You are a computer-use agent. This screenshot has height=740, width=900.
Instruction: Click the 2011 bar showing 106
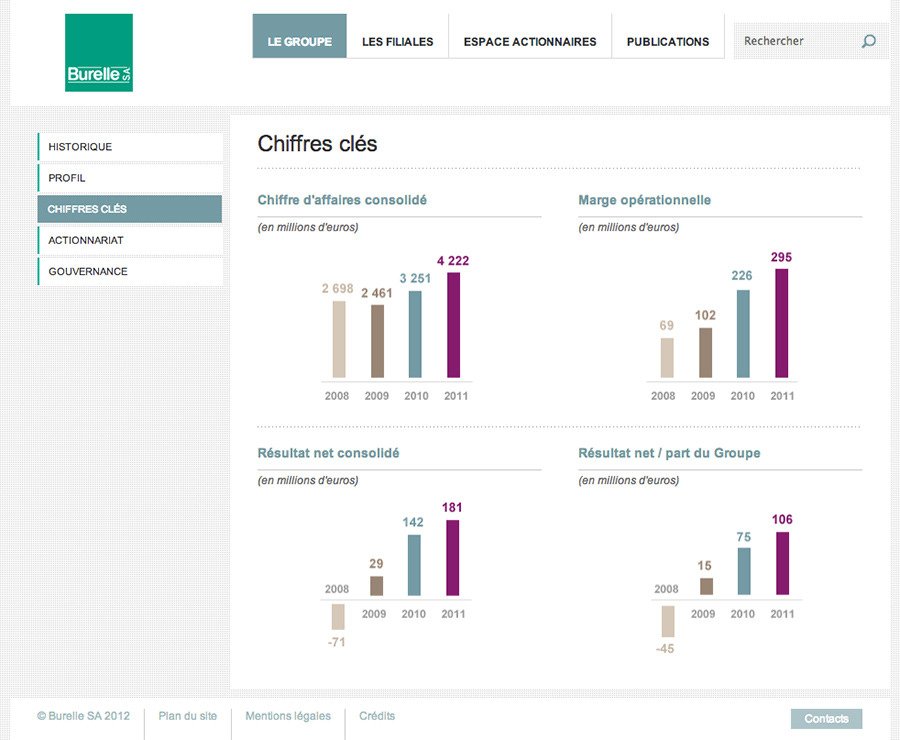782,565
